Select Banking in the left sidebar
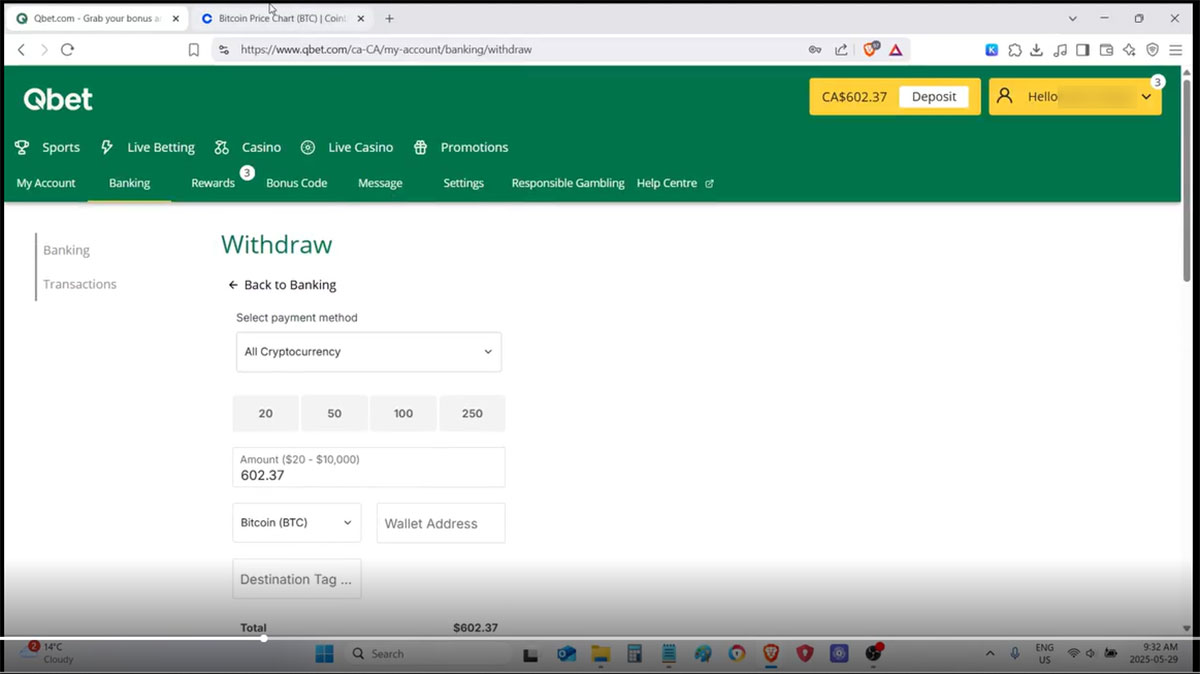Screen dimensions: 1200x674 click(66, 250)
